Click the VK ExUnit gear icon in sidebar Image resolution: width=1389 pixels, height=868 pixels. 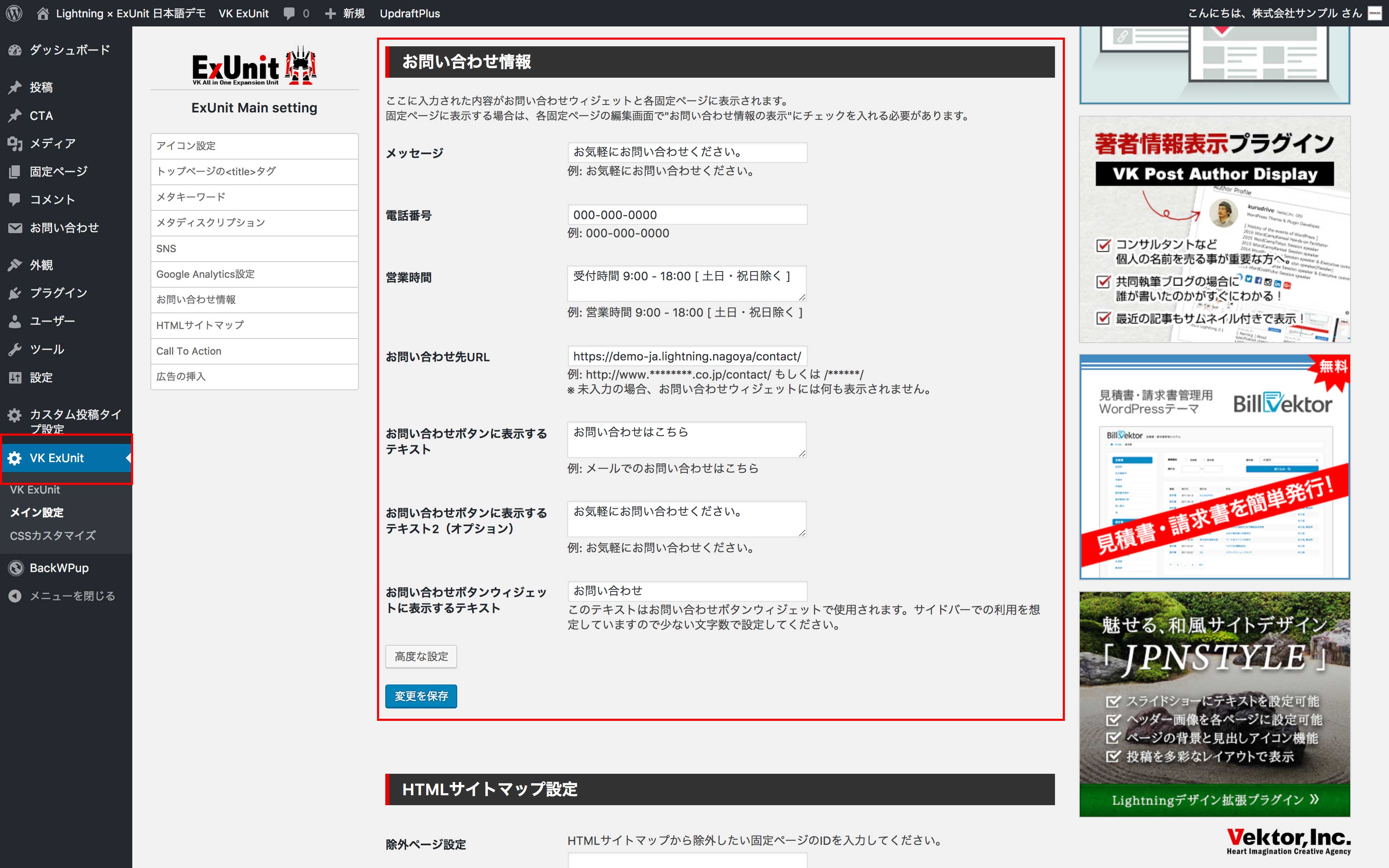click(x=15, y=458)
